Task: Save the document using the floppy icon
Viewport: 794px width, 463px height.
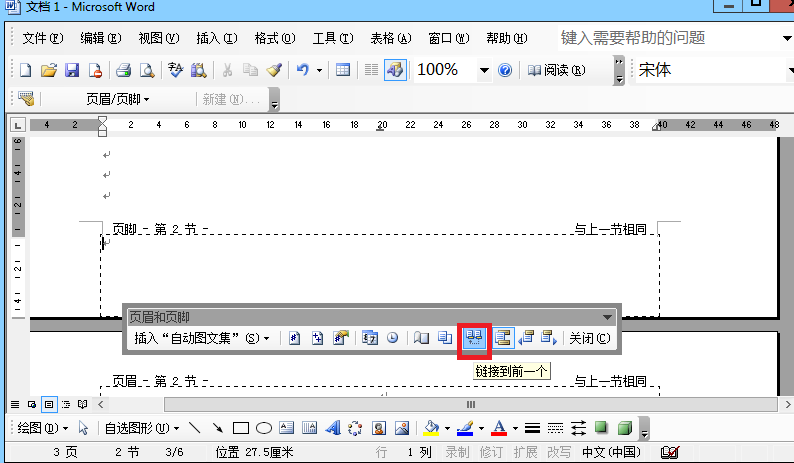Action: pos(72,70)
